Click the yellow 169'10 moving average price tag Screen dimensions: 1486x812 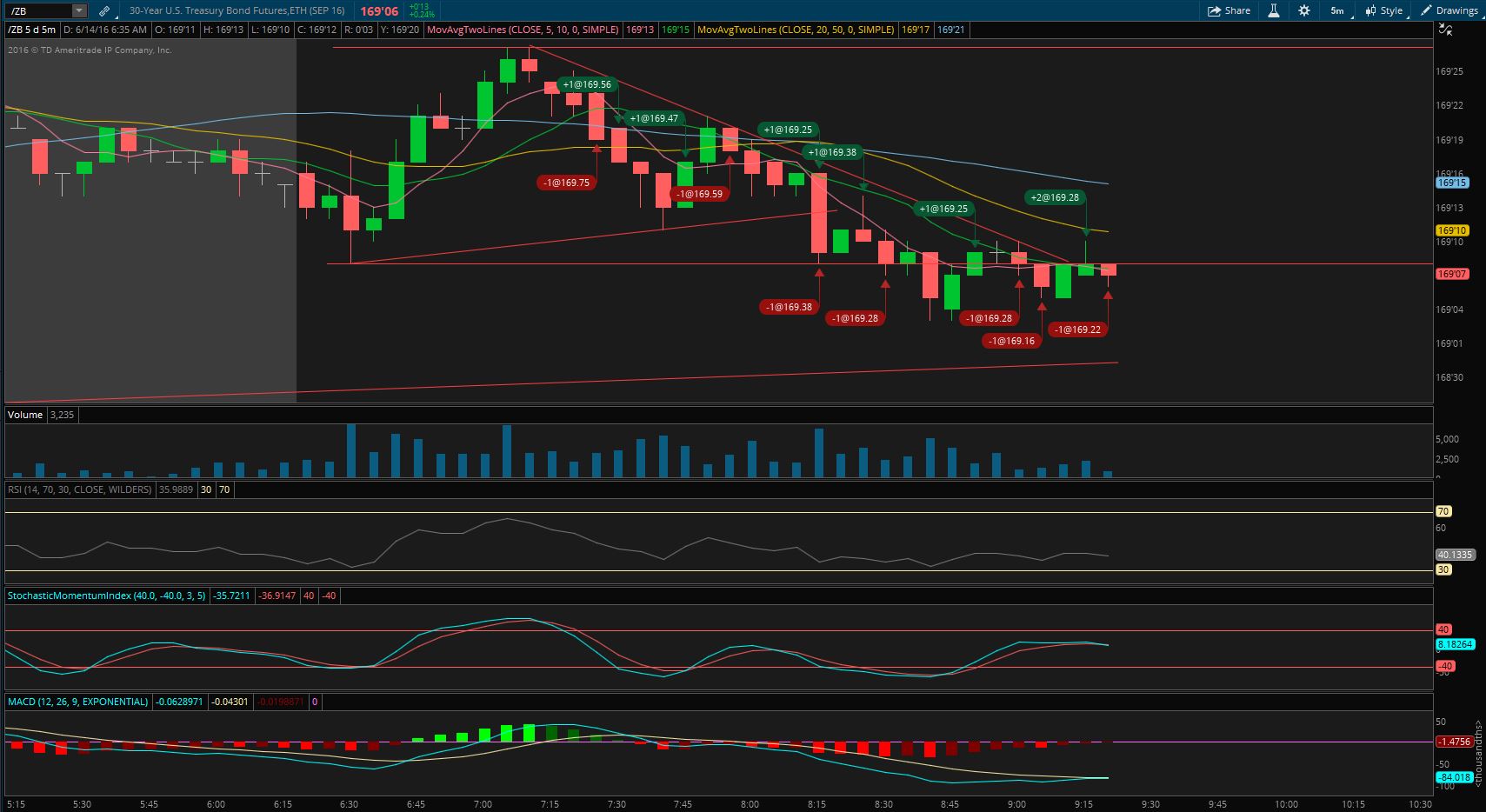tap(1452, 230)
